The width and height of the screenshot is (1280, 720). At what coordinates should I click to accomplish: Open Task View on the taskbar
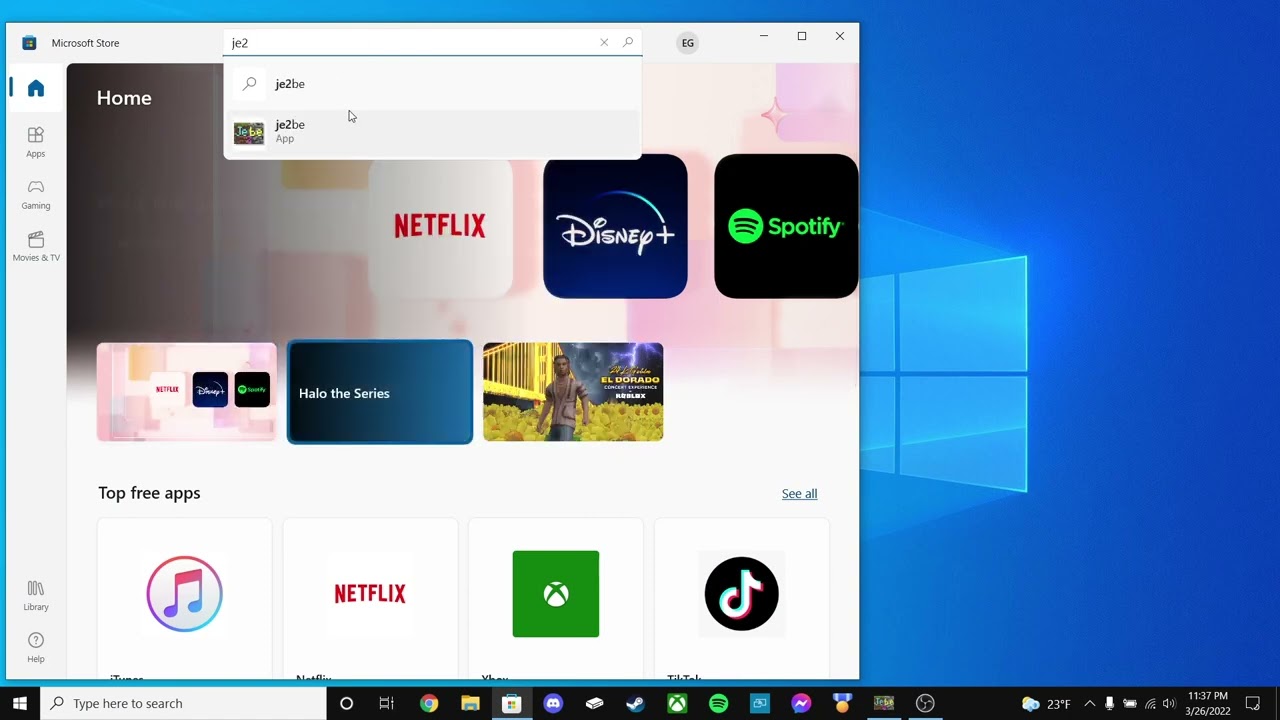point(387,703)
